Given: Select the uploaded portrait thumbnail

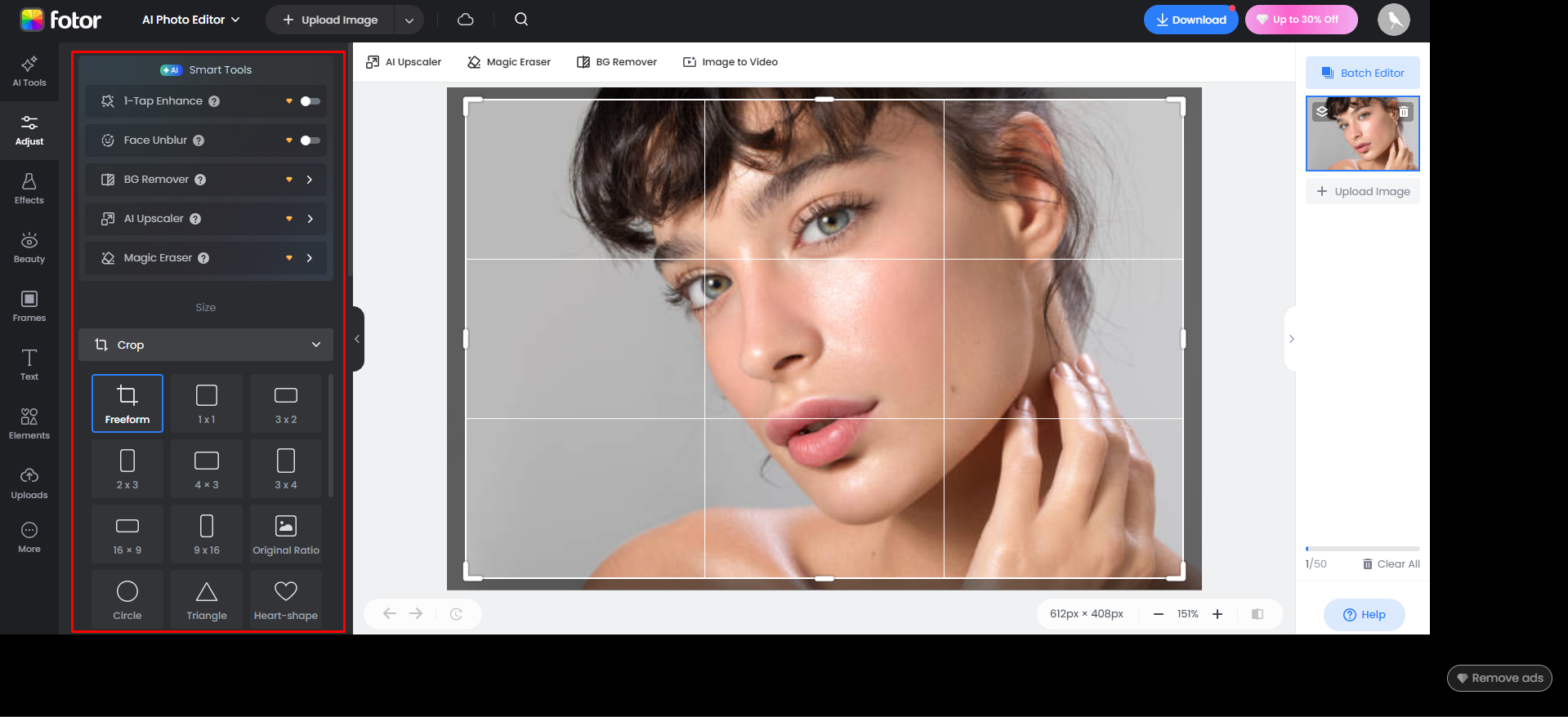Looking at the screenshot, I should click(x=1363, y=134).
